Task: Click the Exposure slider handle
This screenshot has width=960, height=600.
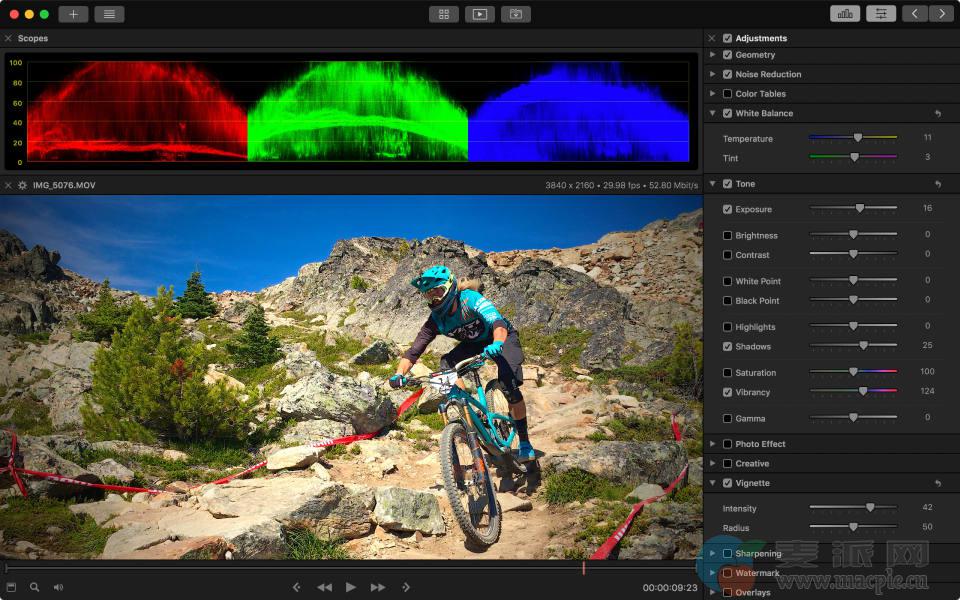Action: click(859, 209)
